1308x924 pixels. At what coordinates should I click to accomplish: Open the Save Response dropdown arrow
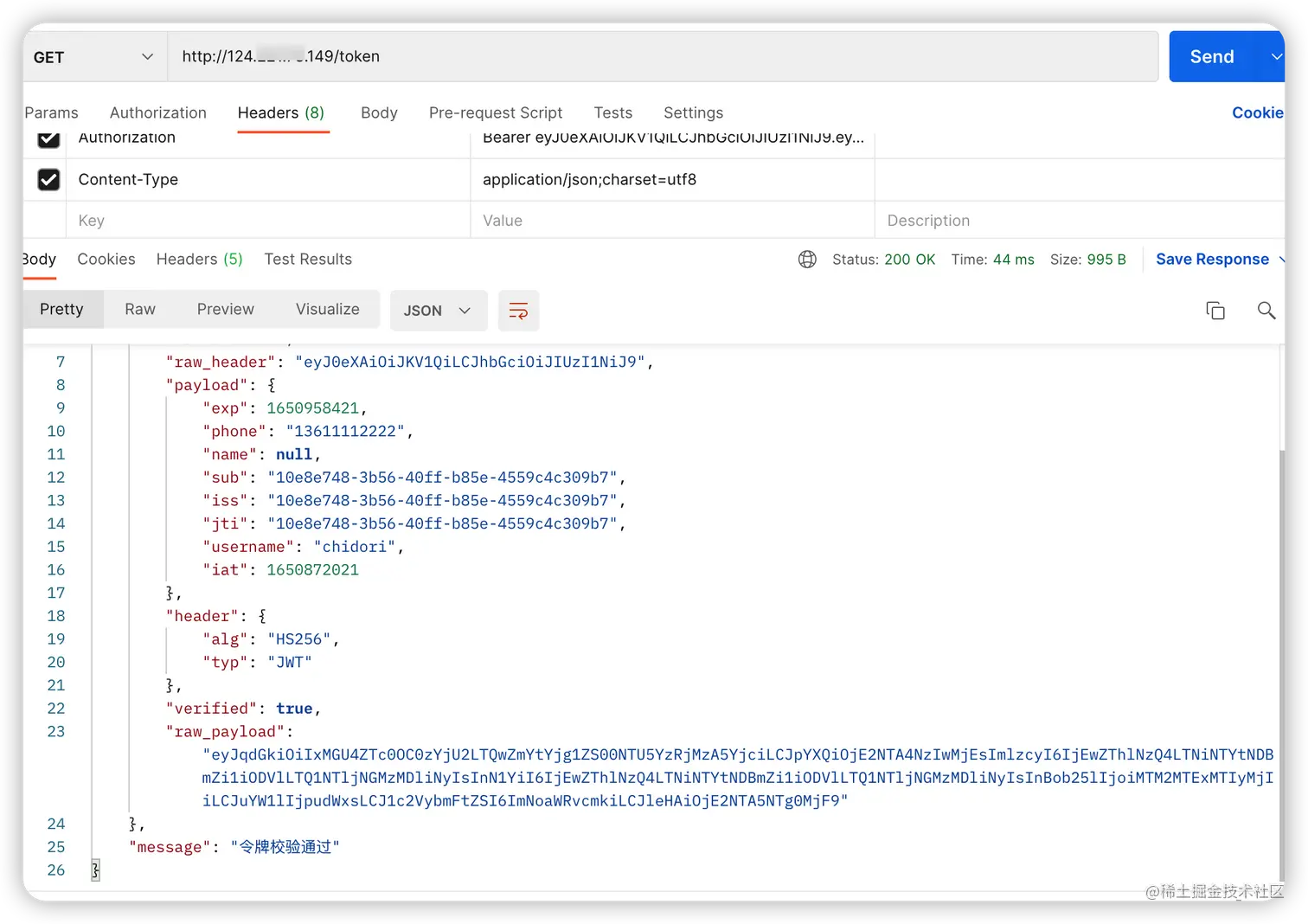coord(1281,260)
